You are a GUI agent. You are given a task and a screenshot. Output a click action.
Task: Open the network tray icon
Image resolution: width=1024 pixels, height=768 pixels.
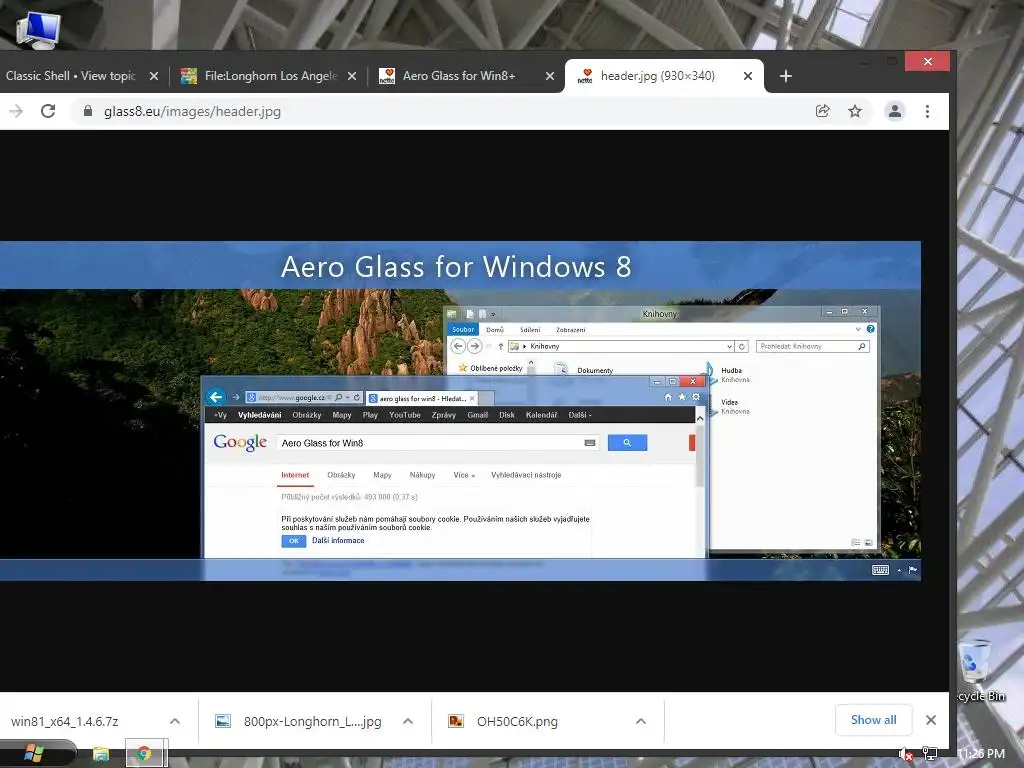930,754
